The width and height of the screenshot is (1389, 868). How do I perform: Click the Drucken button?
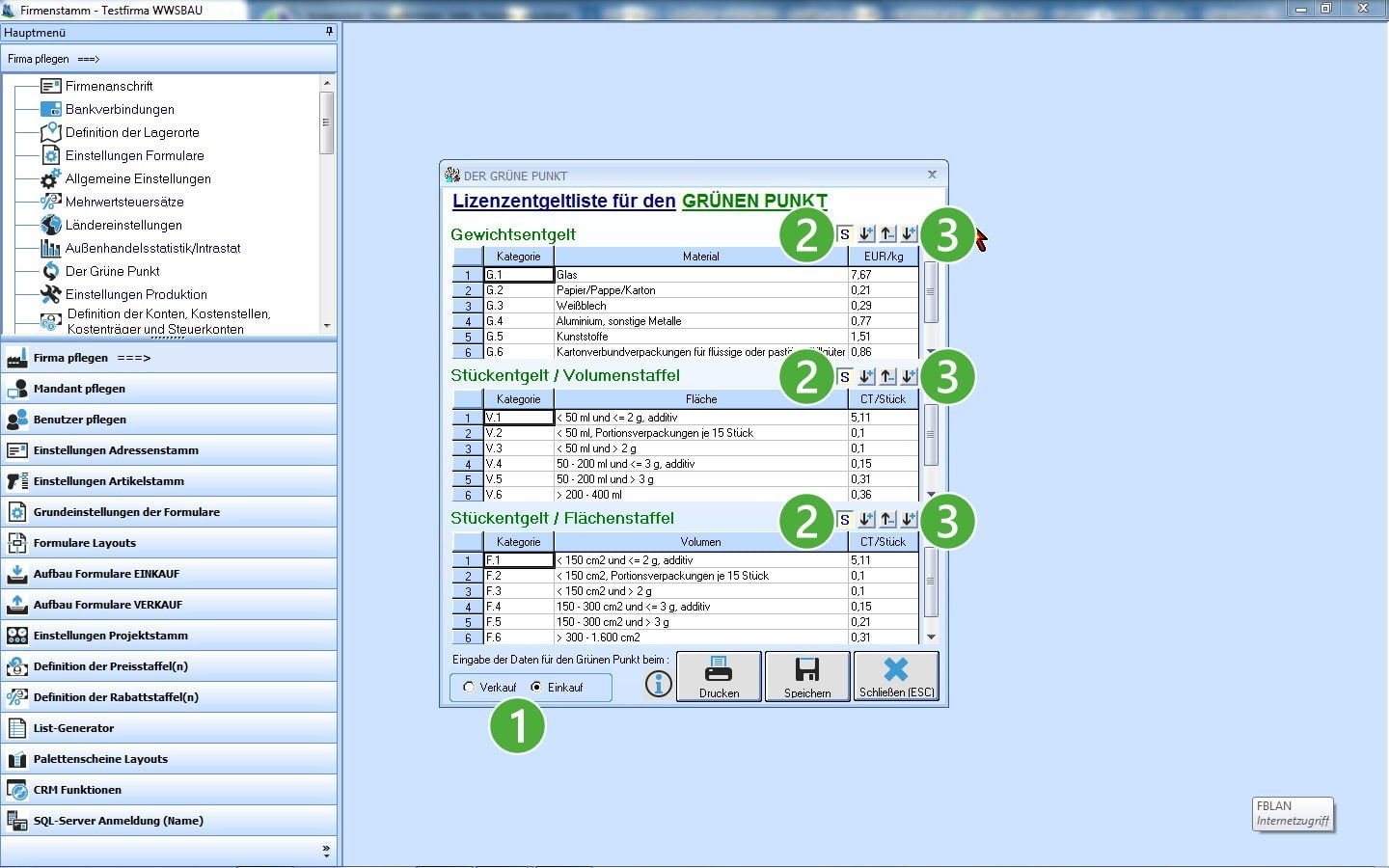pyautogui.click(x=719, y=676)
